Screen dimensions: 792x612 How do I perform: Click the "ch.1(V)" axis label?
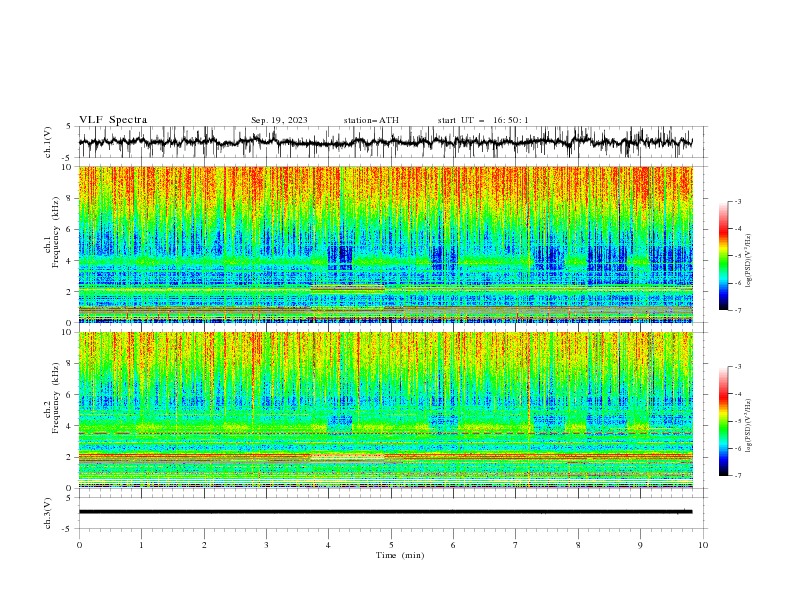(x=48, y=142)
